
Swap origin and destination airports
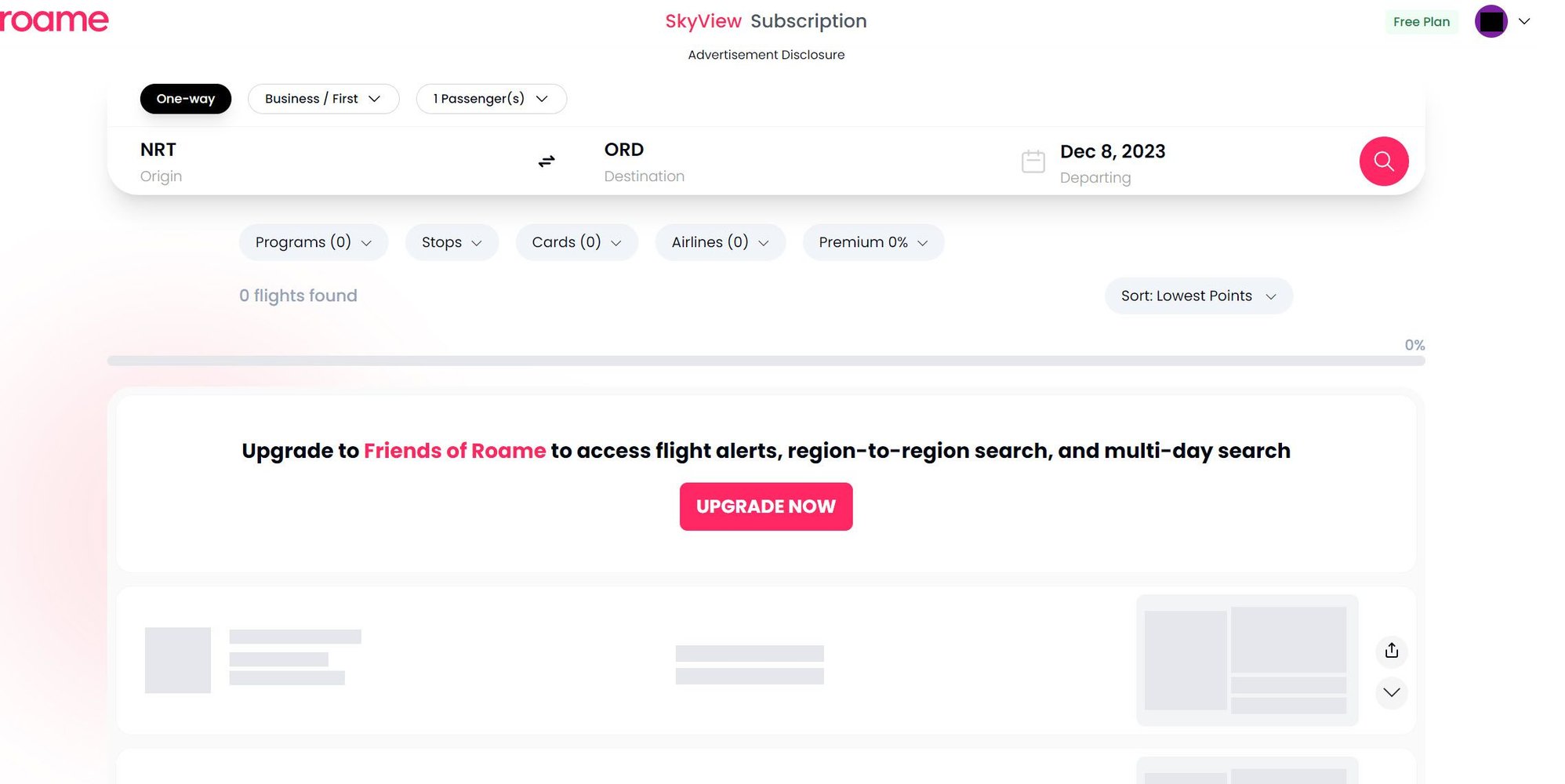546,162
